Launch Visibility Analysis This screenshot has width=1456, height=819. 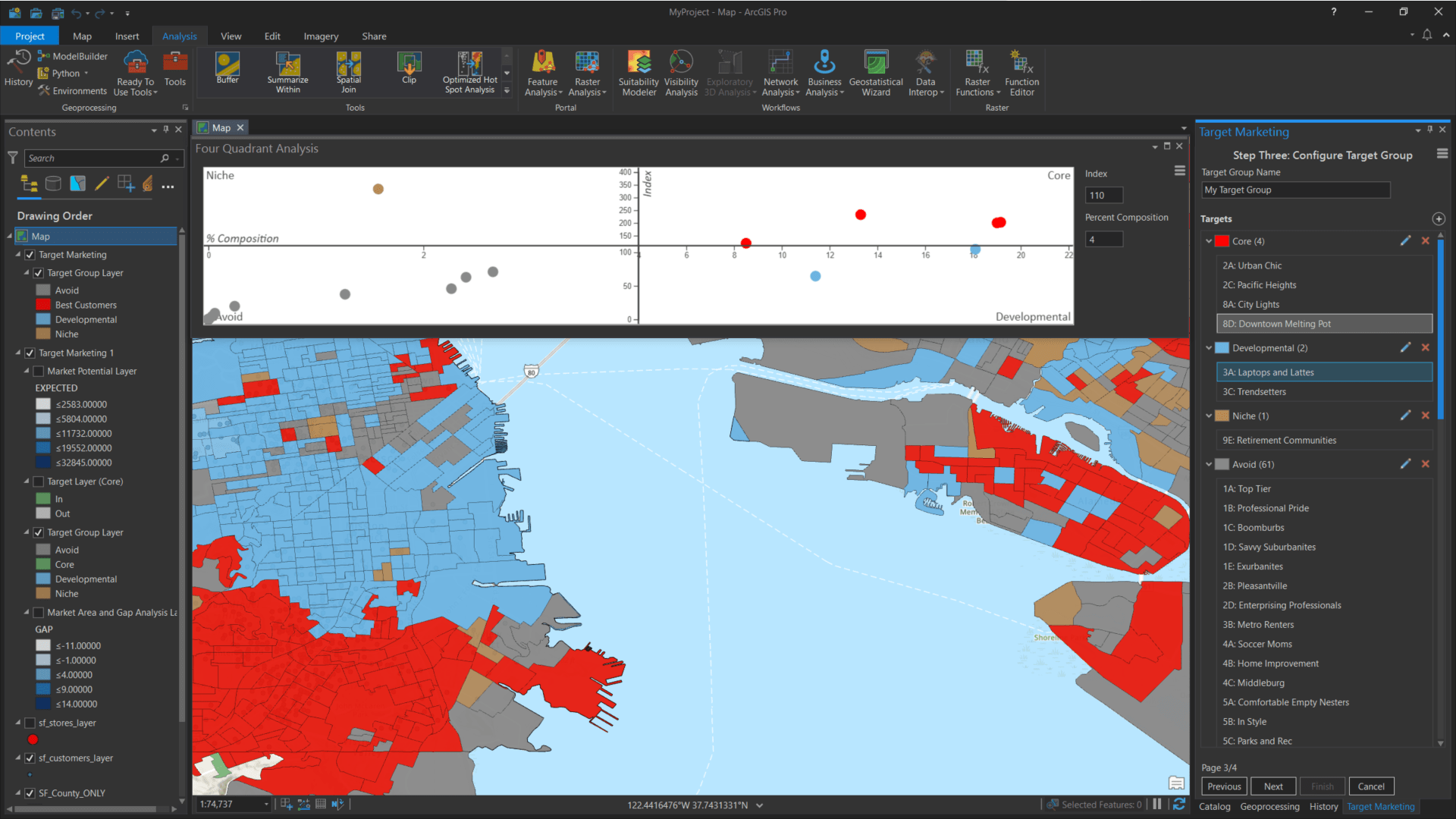click(x=681, y=74)
